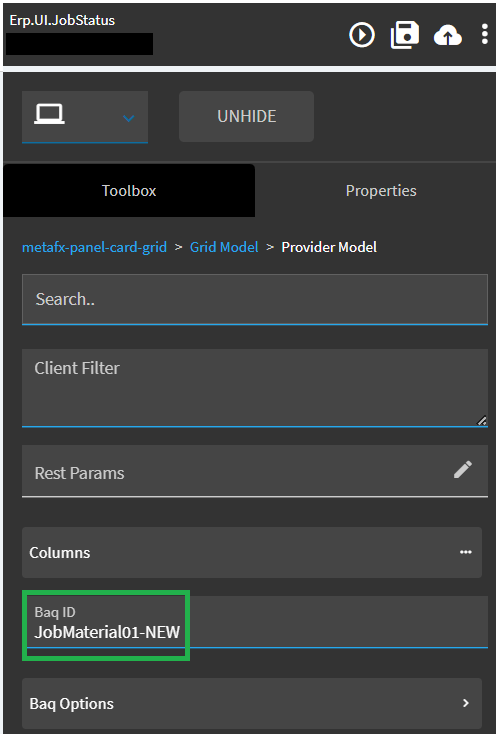This screenshot has width=498, height=734.
Task: Go to metafx-panel-card-grid breadcrumb
Action: tap(95, 247)
